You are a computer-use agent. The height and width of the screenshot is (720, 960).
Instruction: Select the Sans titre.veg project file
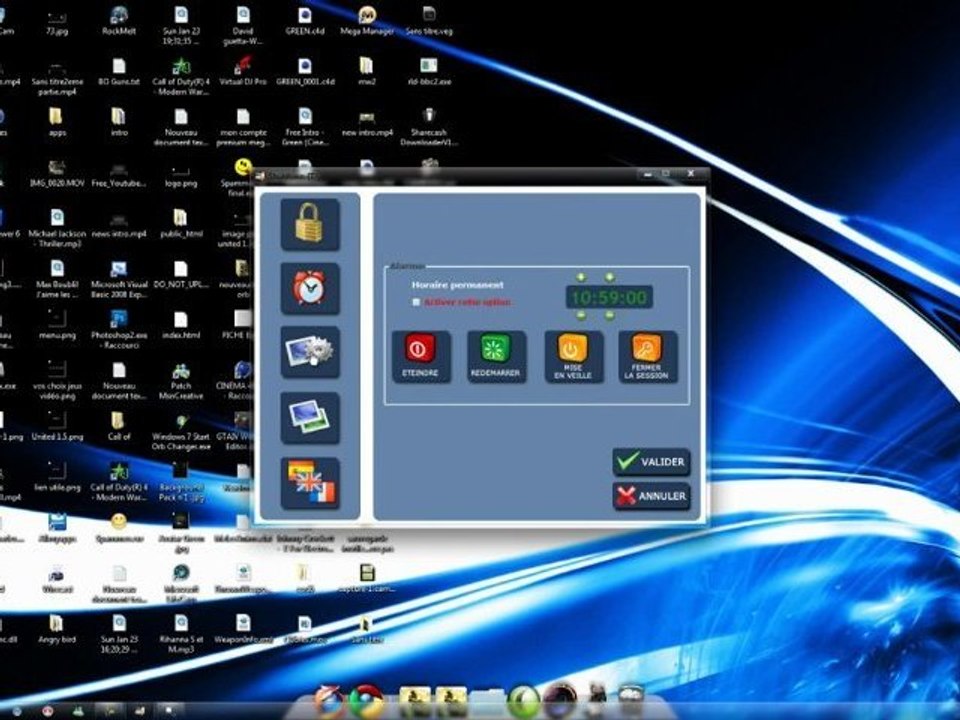pyautogui.click(x=429, y=21)
